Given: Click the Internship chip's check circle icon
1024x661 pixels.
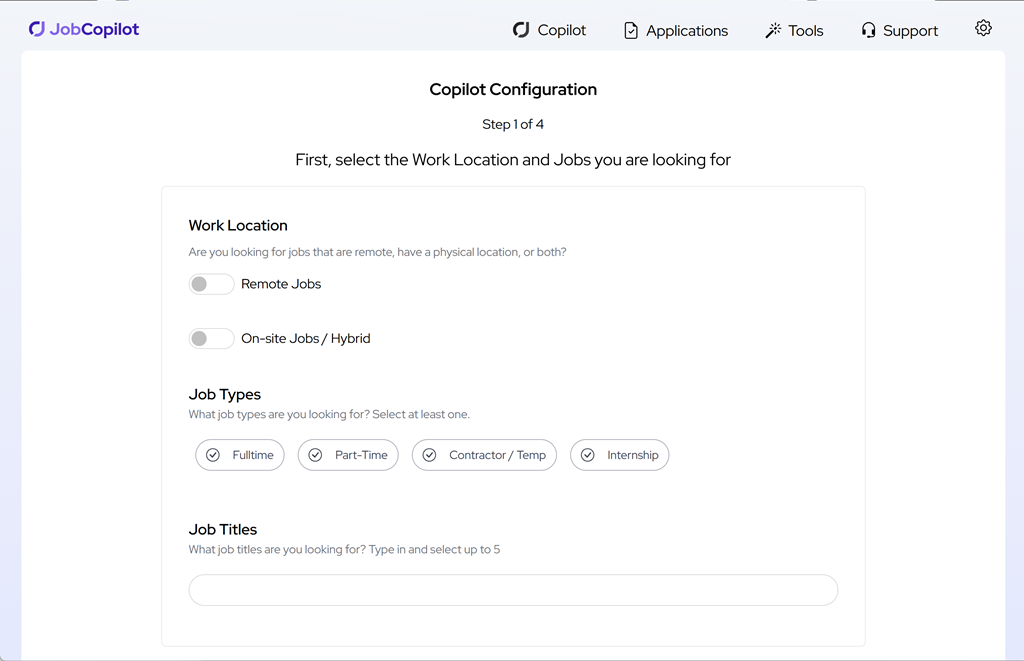Looking at the screenshot, I should (588, 455).
